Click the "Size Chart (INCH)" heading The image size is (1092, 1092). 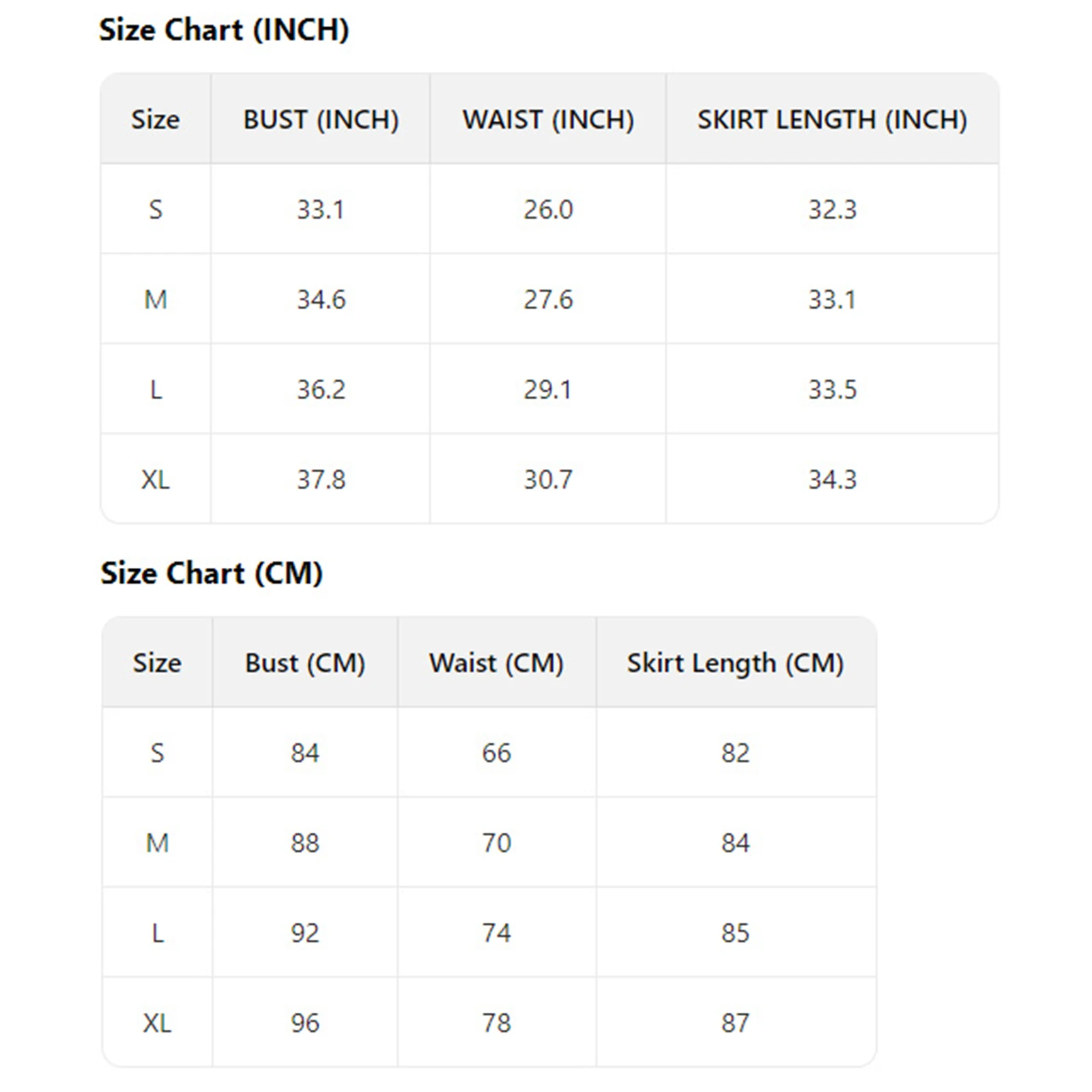tap(224, 30)
